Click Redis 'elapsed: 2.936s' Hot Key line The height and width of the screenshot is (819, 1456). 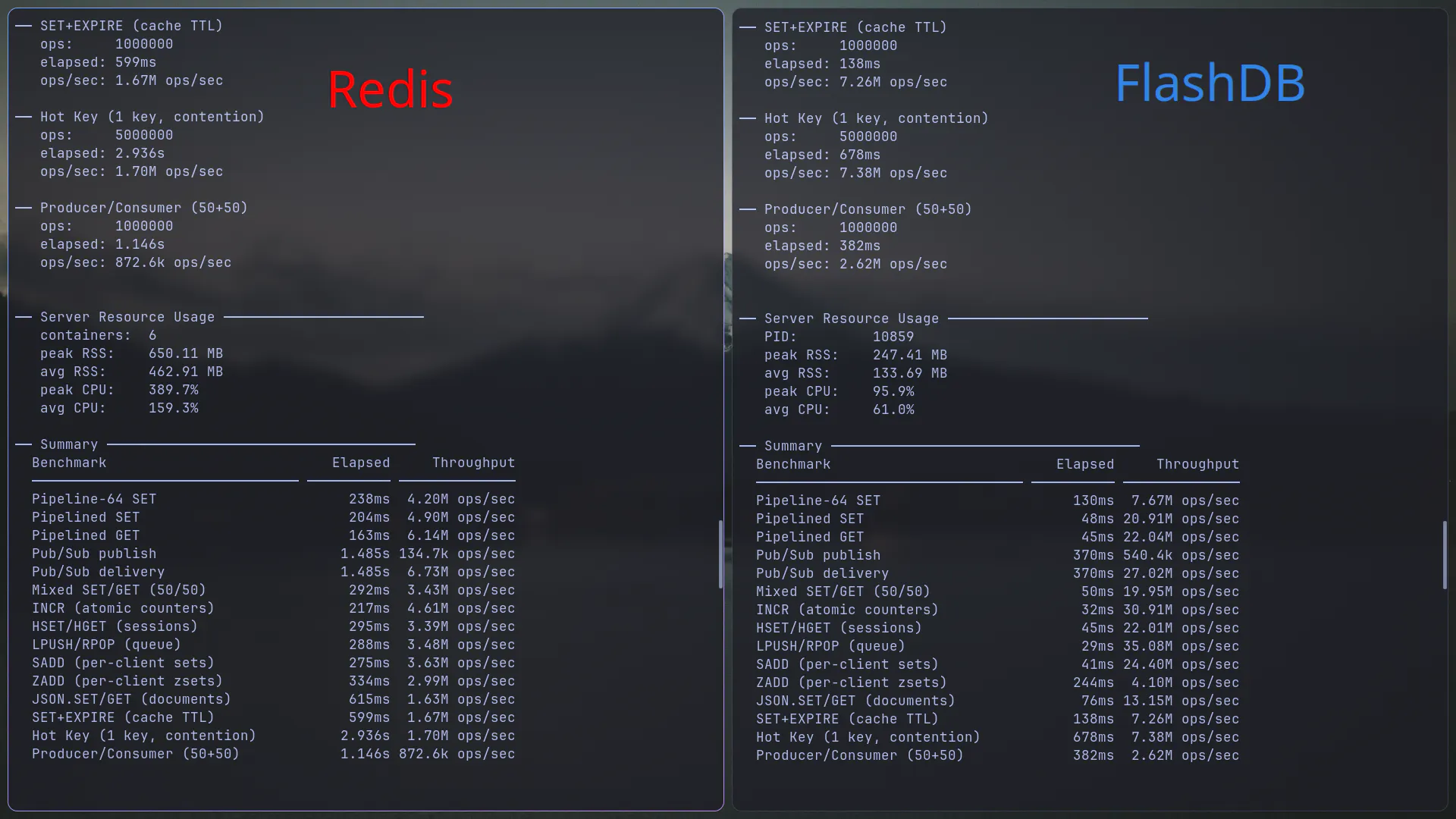pos(102,153)
